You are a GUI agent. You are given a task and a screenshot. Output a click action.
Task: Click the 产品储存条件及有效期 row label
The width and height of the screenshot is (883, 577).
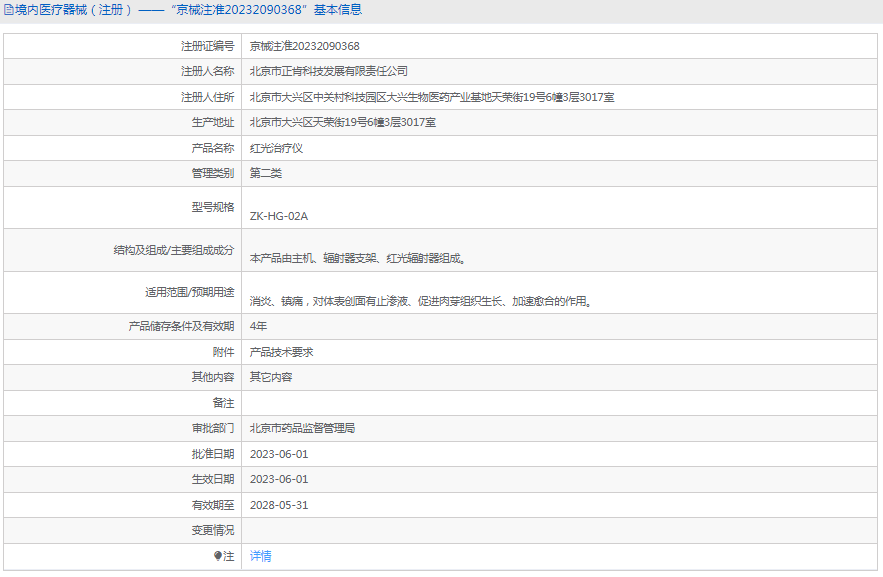pos(181,326)
